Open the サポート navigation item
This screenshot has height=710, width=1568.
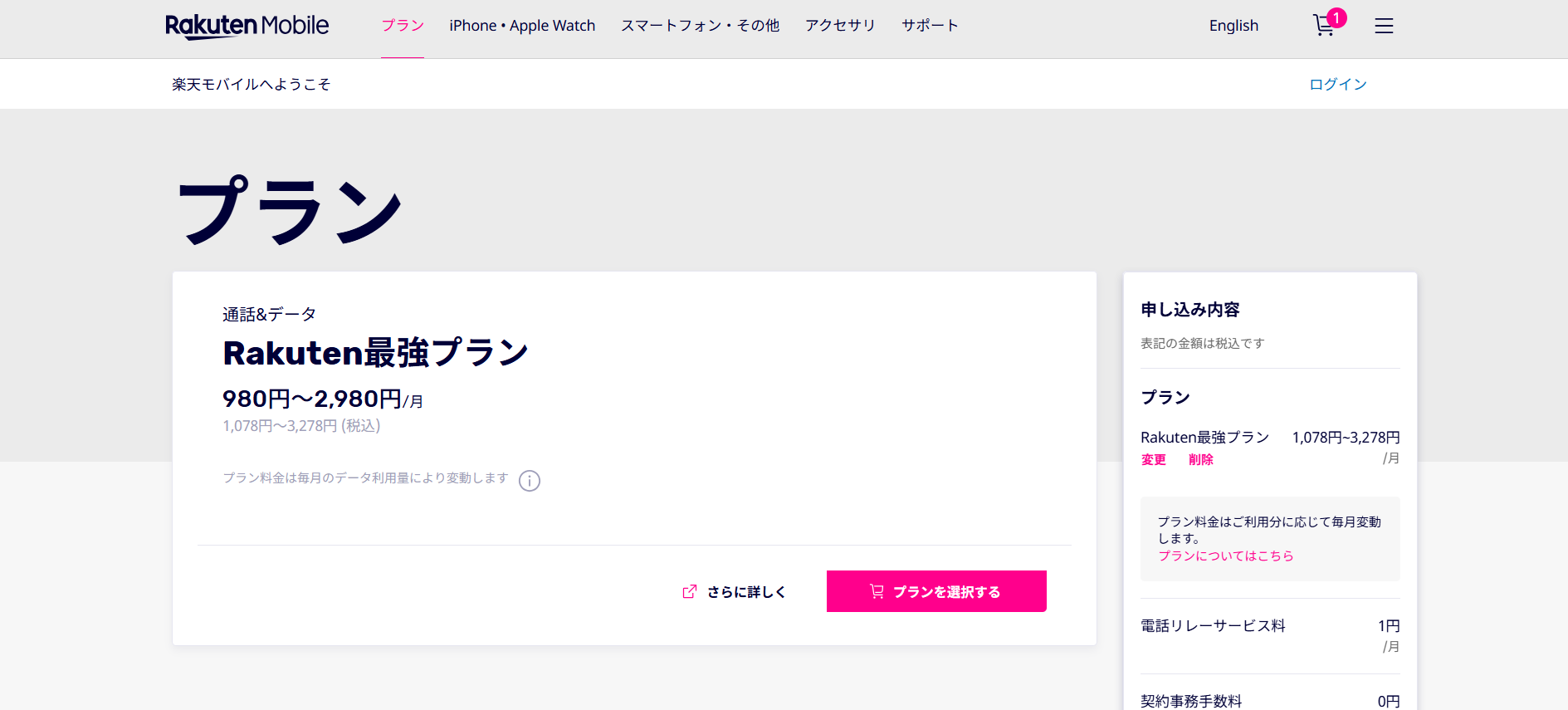(x=930, y=26)
